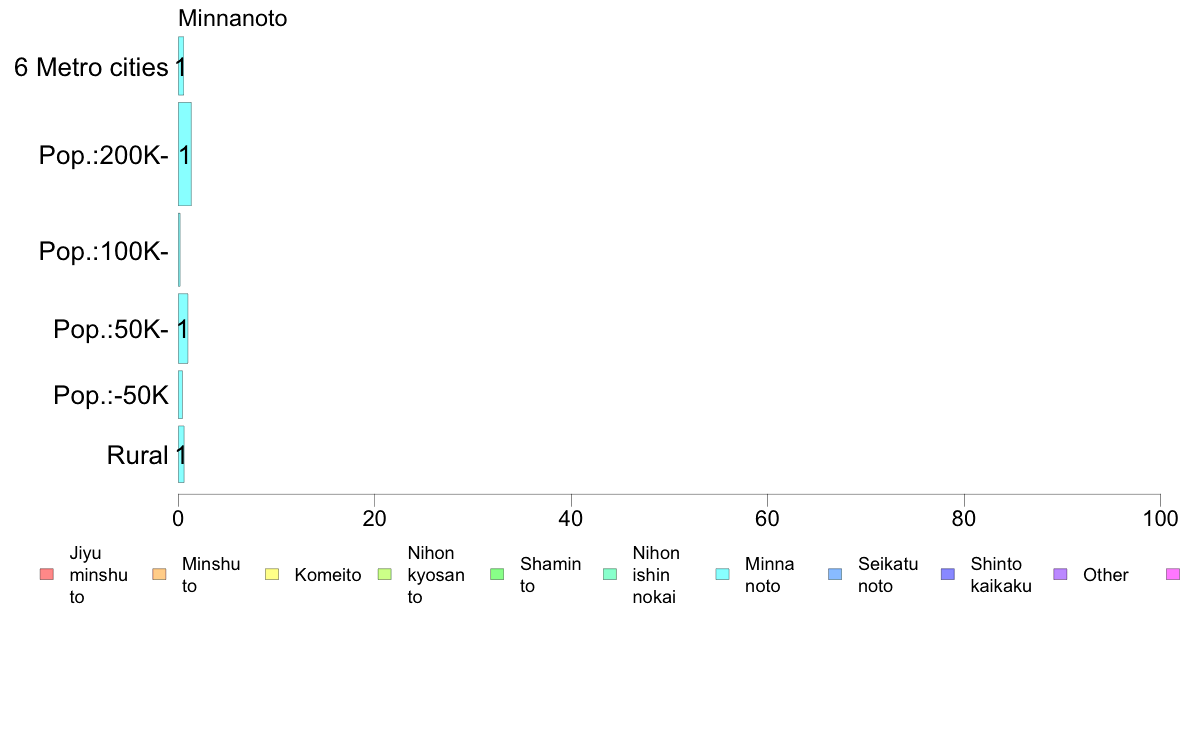
Task: Click the Nihon kyosan to legend swatch
Action: click(x=385, y=575)
